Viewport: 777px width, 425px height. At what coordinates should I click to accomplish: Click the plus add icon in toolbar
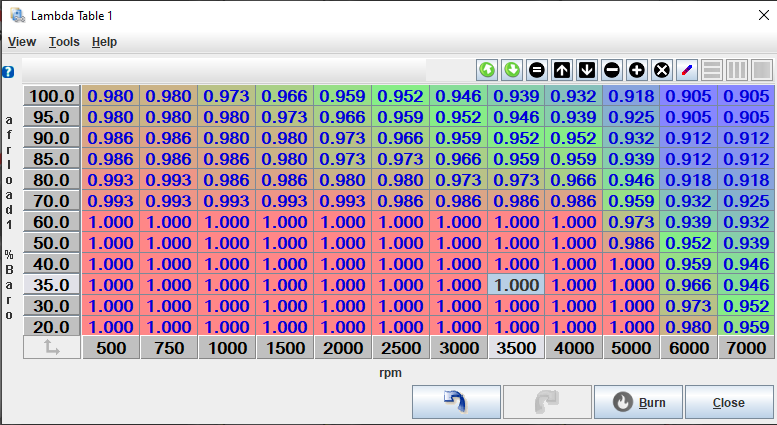pos(636,70)
